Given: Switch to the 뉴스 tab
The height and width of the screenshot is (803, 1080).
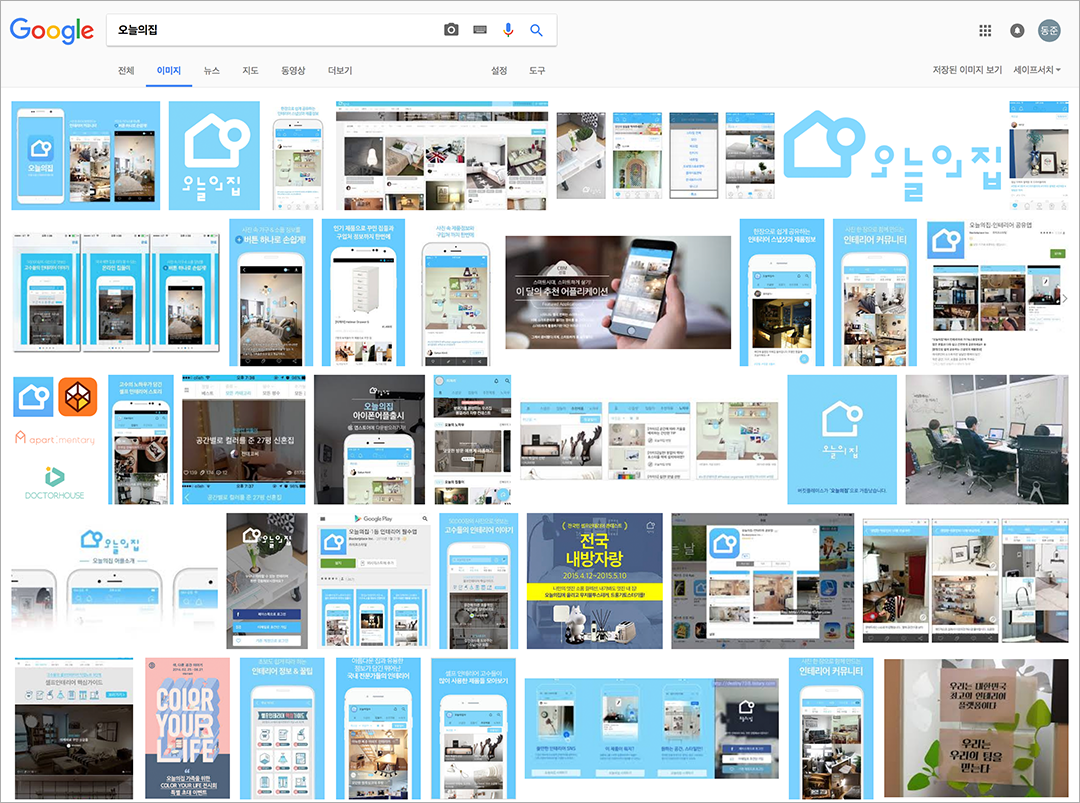Looking at the screenshot, I should pos(211,70).
